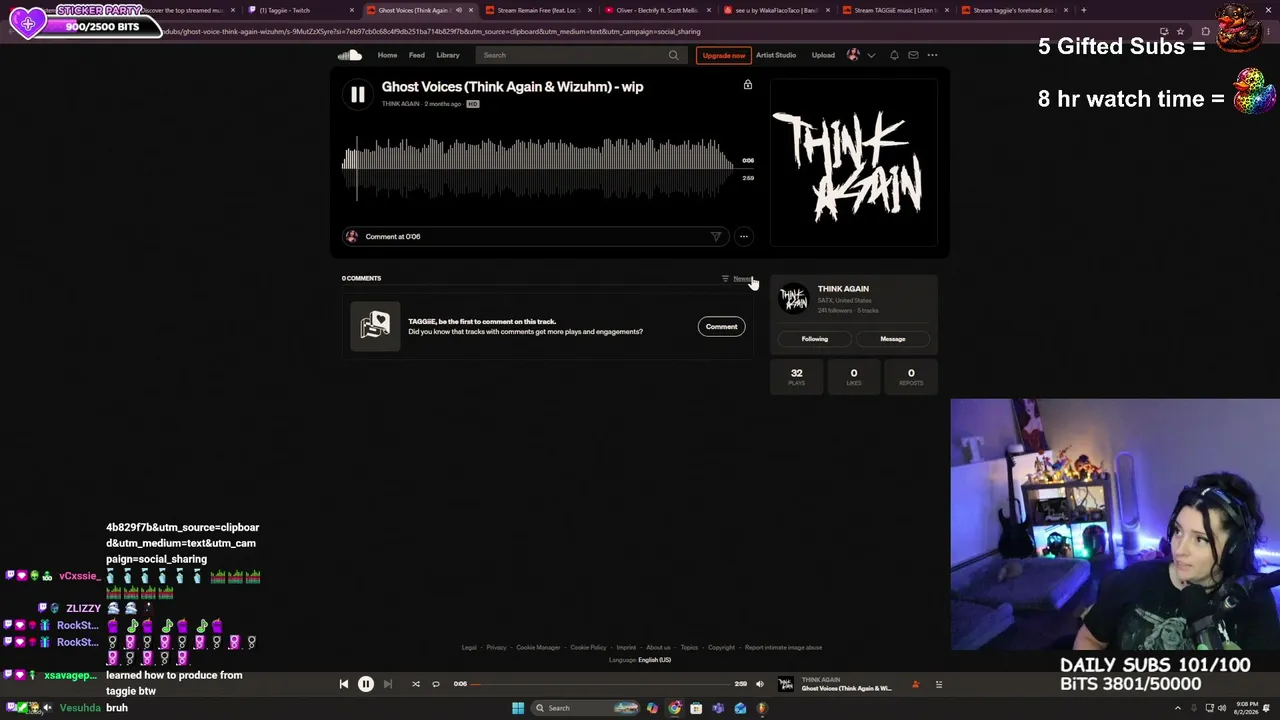Viewport: 1280px width, 720px height.
Task: Toggle repeat in player bar
Action: pyautogui.click(x=436, y=684)
